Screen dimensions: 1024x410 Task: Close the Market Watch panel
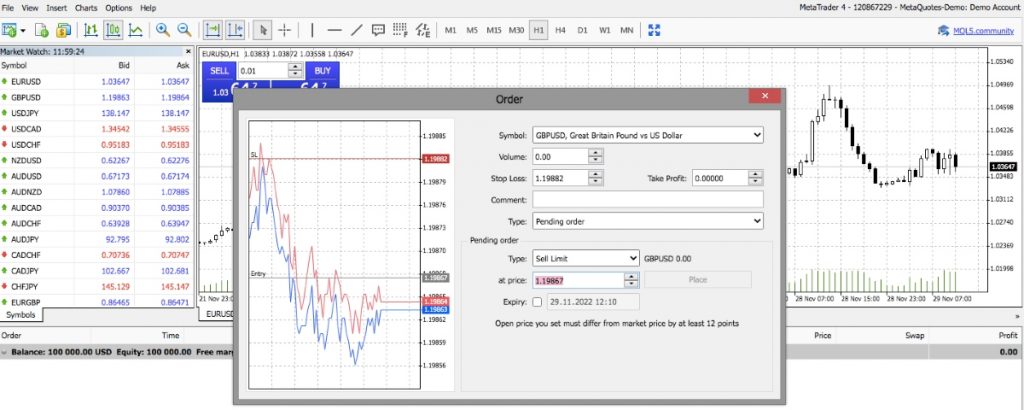[x=189, y=51]
